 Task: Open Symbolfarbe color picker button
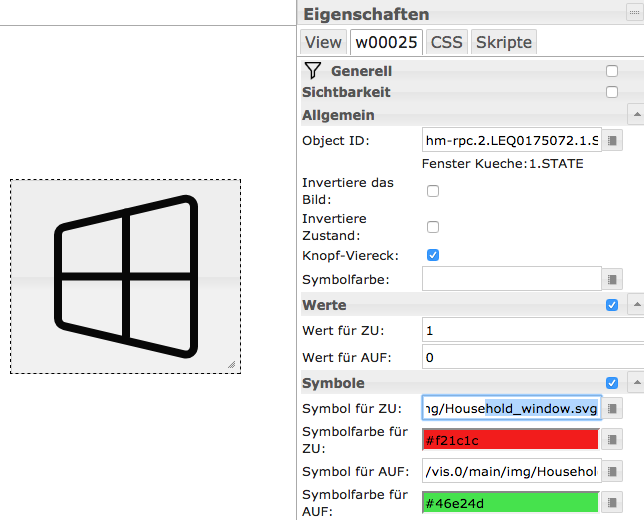pos(613,279)
